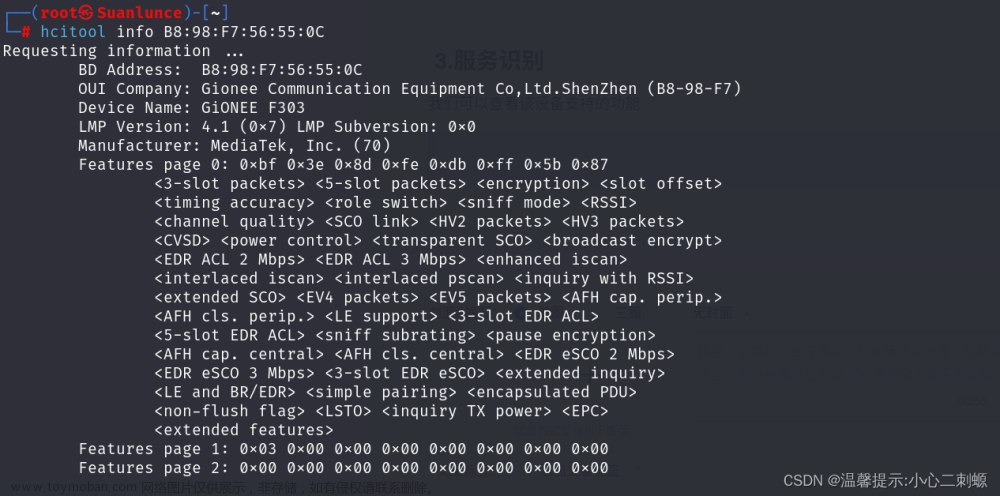Click the <role switch> feature tag
Screen dimensions: 1000x496
point(386,202)
